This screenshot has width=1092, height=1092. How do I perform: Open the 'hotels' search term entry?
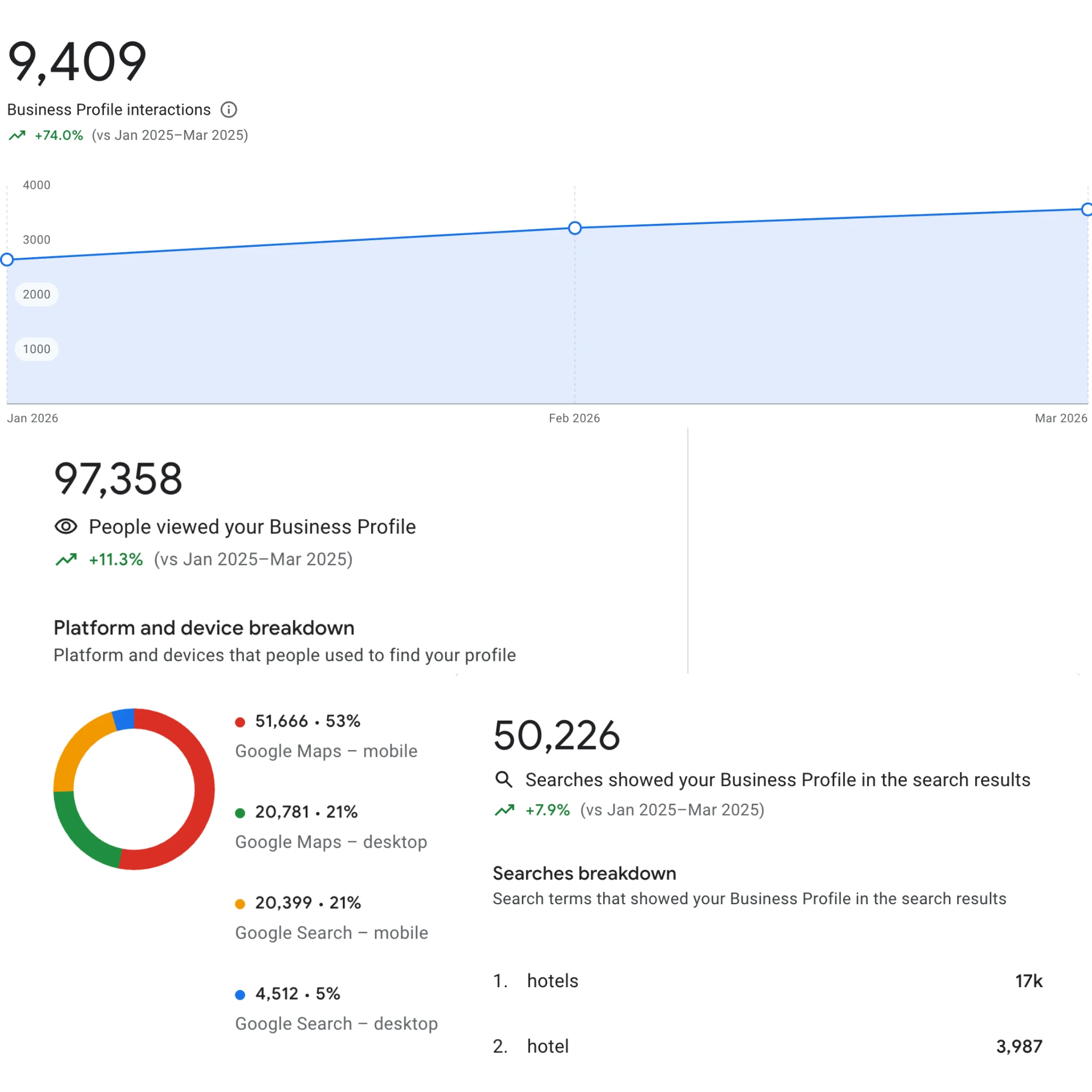(552, 981)
